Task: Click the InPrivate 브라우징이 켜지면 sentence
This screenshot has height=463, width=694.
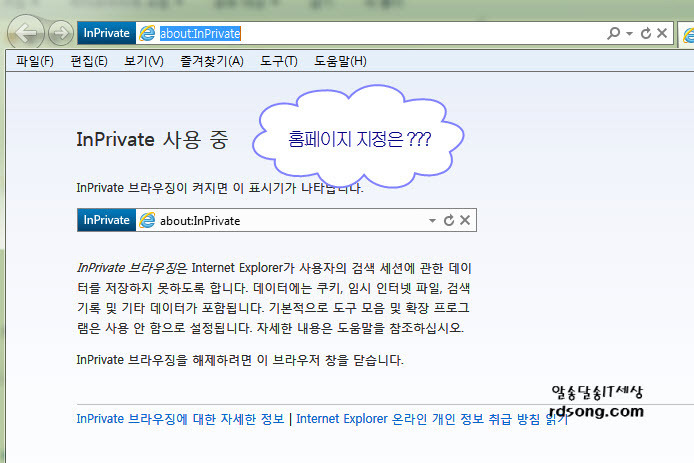Action: (220, 188)
